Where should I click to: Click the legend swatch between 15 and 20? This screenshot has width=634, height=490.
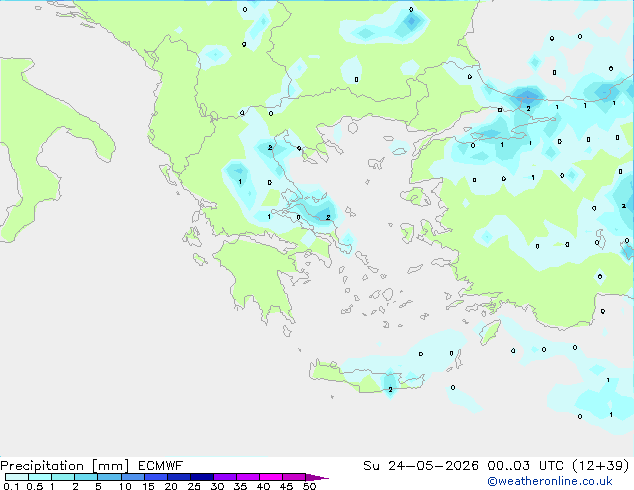[x=156, y=477]
